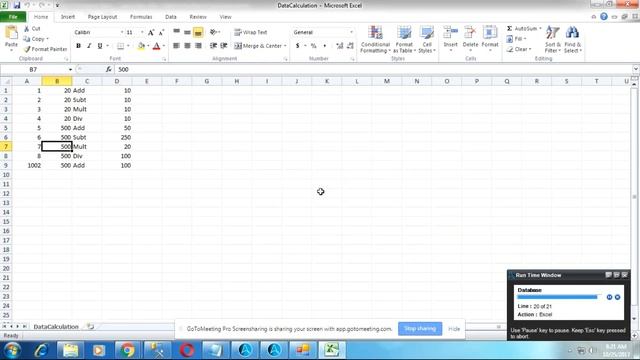This screenshot has height=360, width=640.
Task: Click the Increase Font Size icon
Action: [151, 32]
